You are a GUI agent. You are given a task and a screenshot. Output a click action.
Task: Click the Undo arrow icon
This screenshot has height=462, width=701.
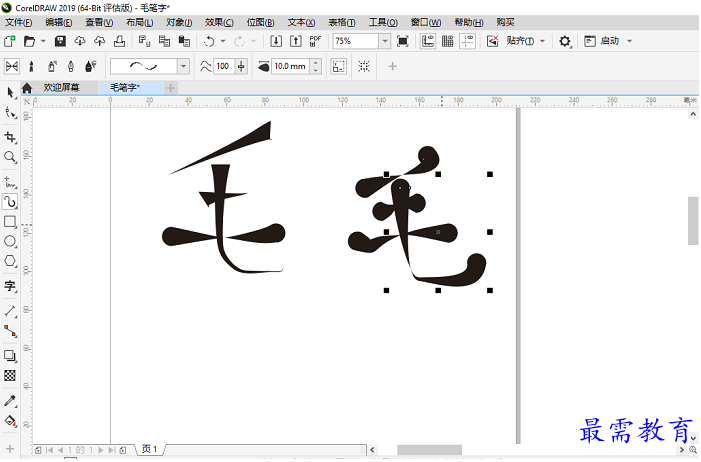coord(209,41)
